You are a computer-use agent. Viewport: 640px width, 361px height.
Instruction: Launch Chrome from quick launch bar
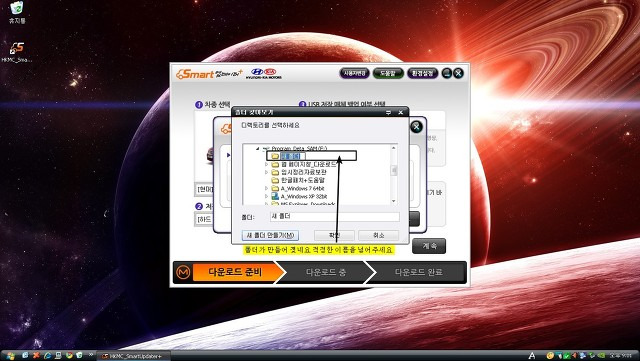click(x=69, y=355)
